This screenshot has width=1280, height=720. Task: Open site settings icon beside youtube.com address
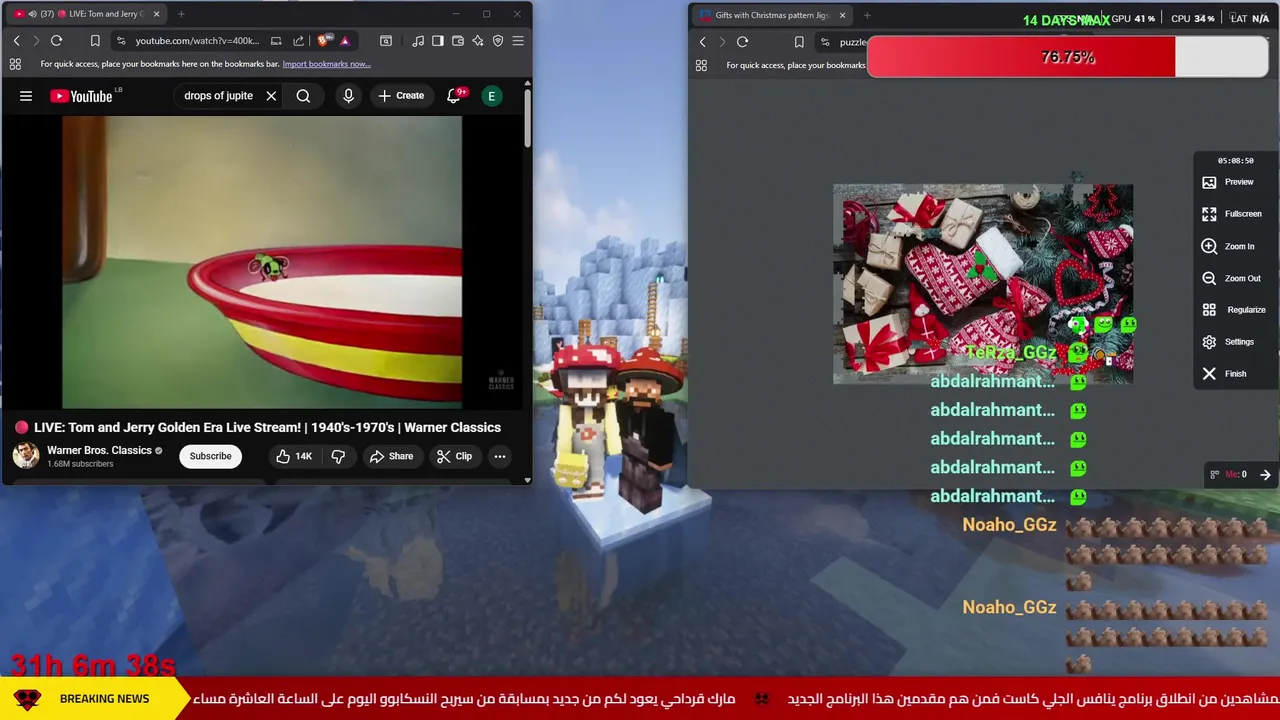[x=120, y=41]
